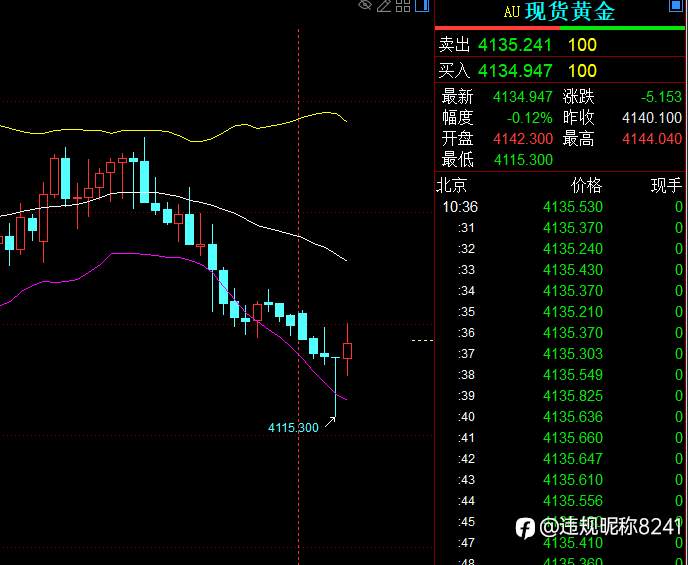The height and width of the screenshot is (565, 688).
Task: Click the 卖出 label
Action: pyautogui.click(x=454, y=45)
